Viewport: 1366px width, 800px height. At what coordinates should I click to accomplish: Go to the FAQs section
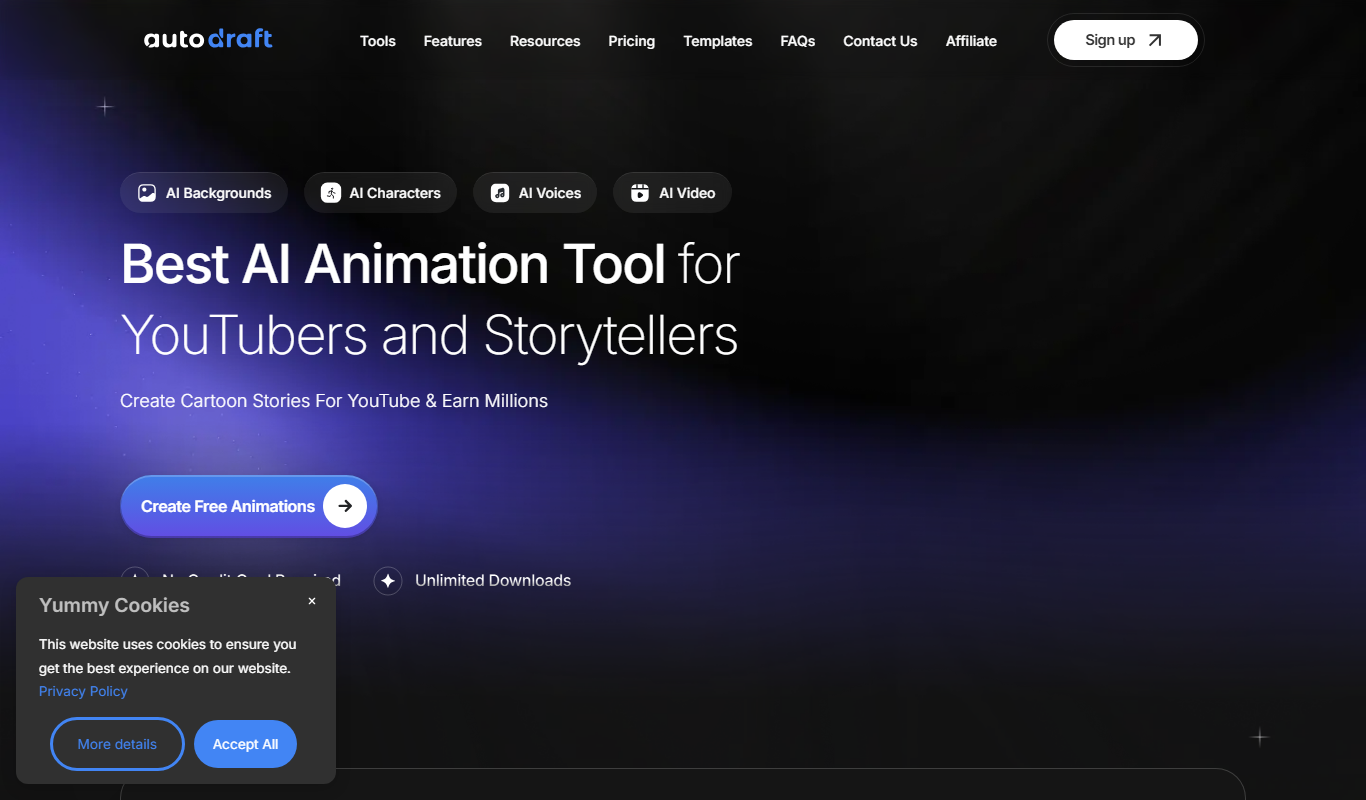tap(798, 41)
